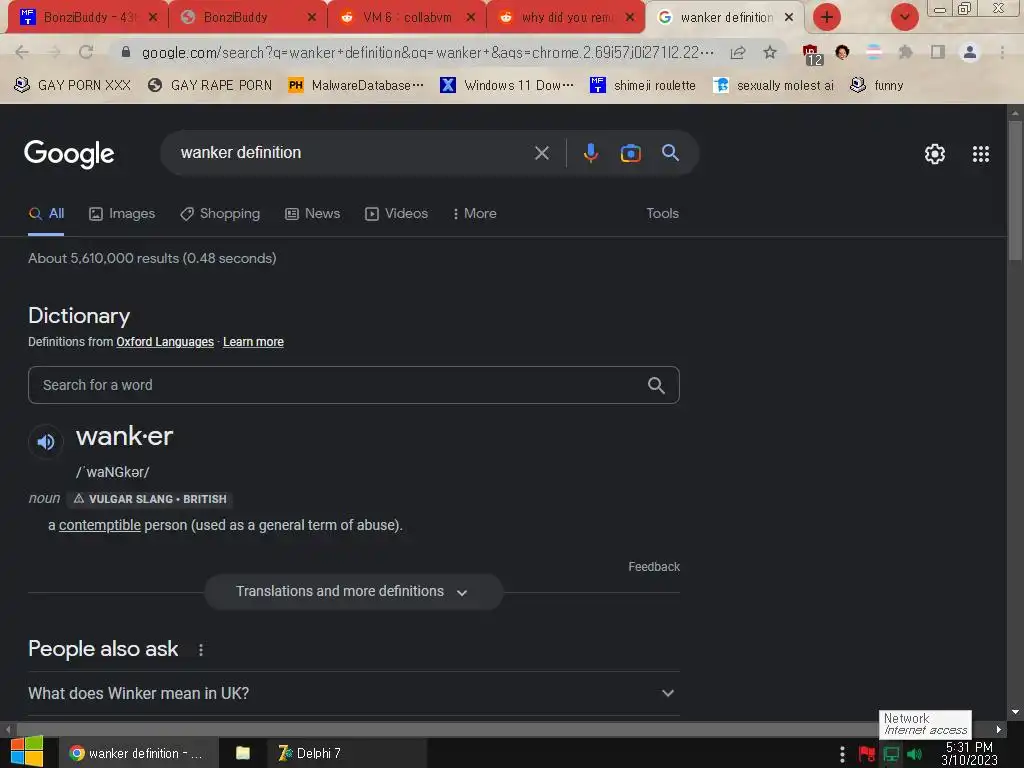The width and height of the screenshot is (1024, 768).
Task: Open Google quick settings gear
Action: [935, 154]
